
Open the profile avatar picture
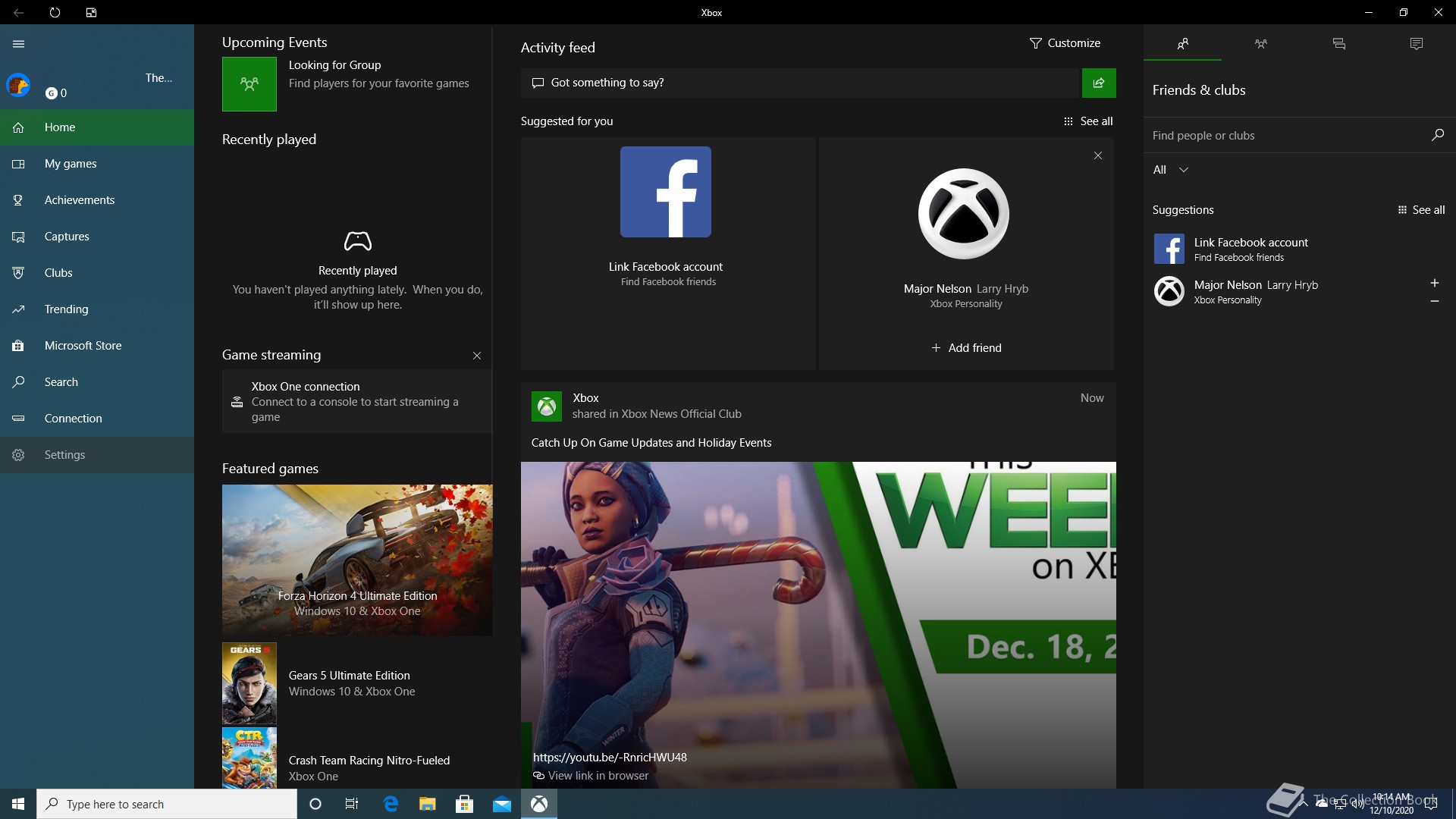(18, 85)
